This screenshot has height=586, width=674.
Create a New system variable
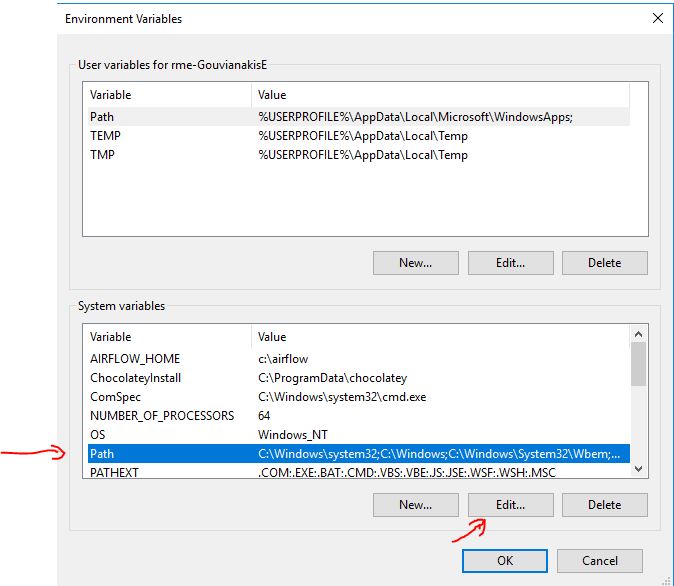[x=415, y=505]
